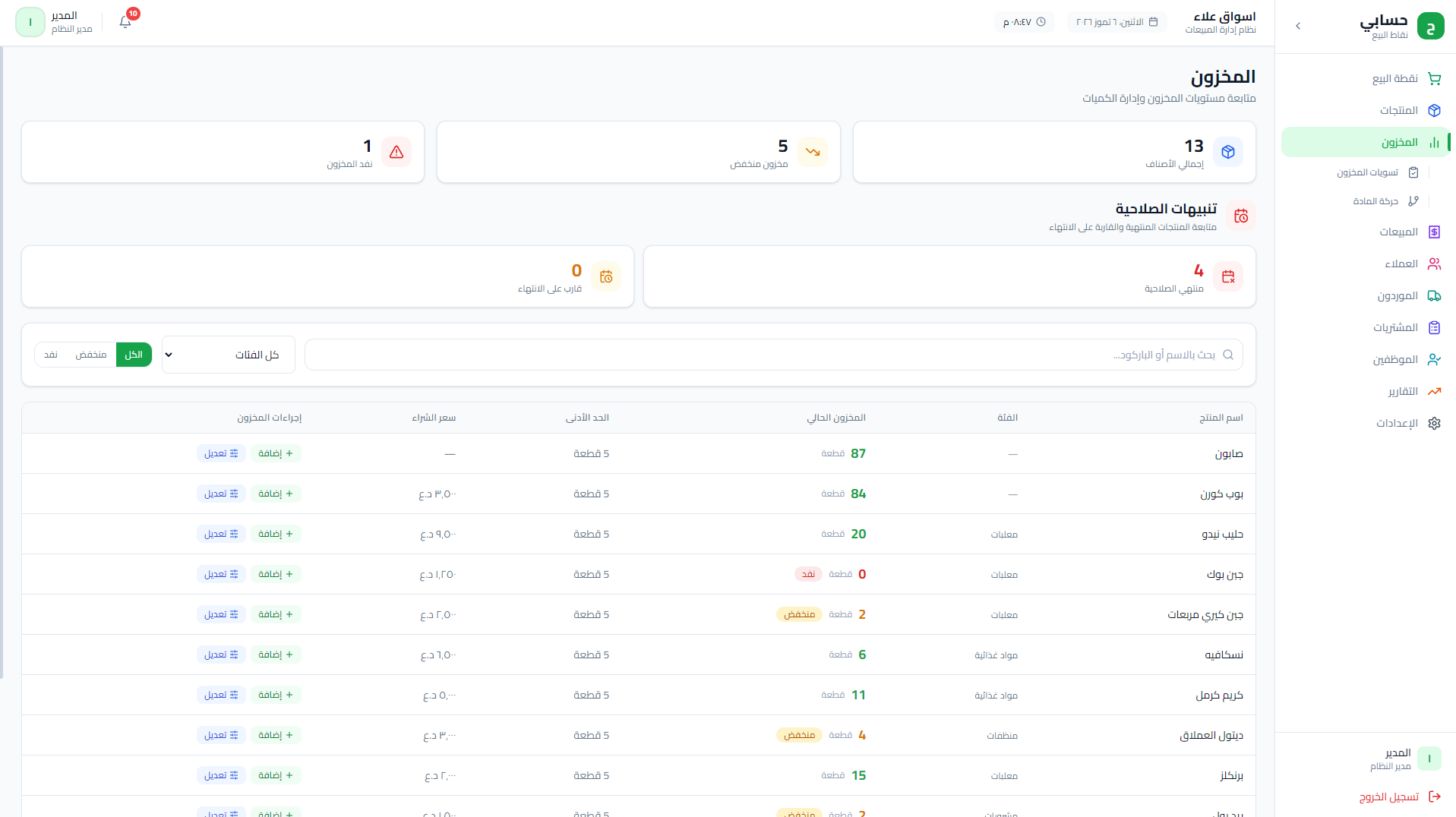Click the calendar date chip in header
The height and width of the screenshot is (817, 1456).
pos(1116,22)
